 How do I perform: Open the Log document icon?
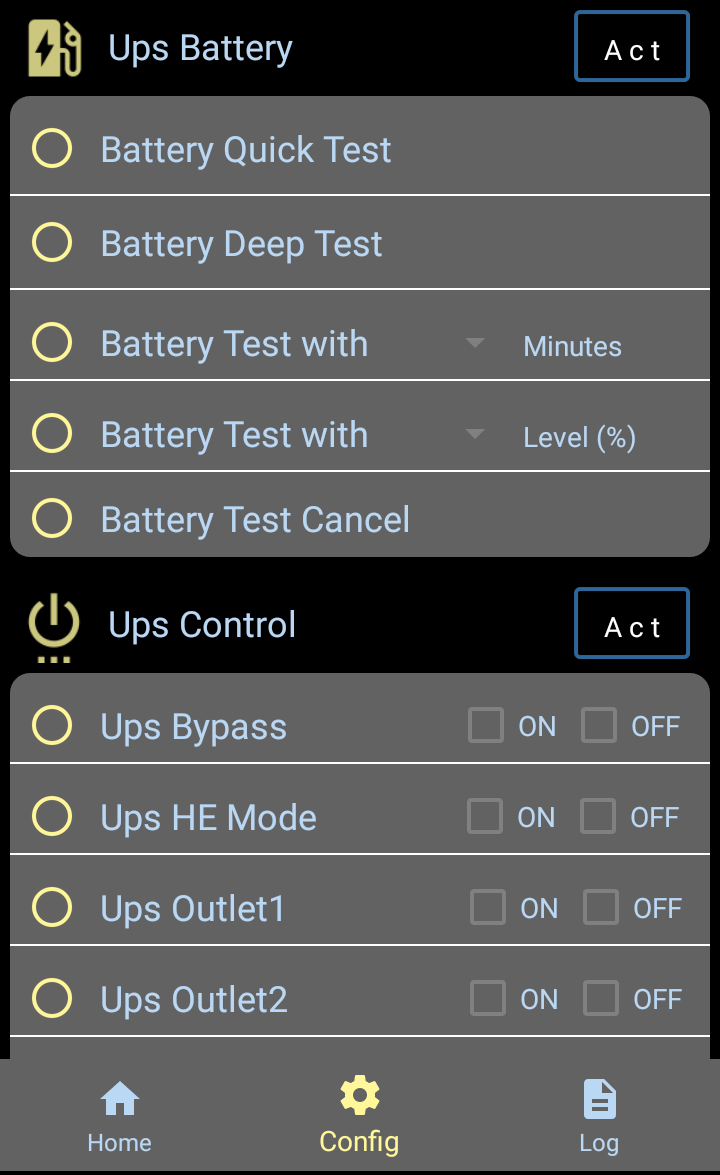(x=599, y=1099)
